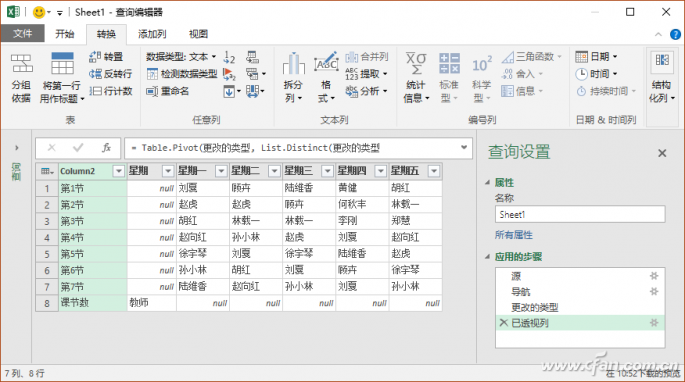Click cell 陆维香 in row 1
The width and height of the screenshot is (685, 382).
(x=309, y=188)
